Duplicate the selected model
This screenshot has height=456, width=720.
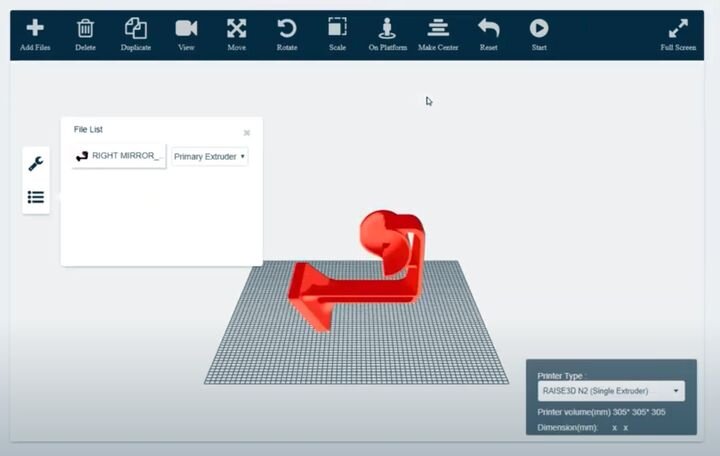[x=136, y=29]
